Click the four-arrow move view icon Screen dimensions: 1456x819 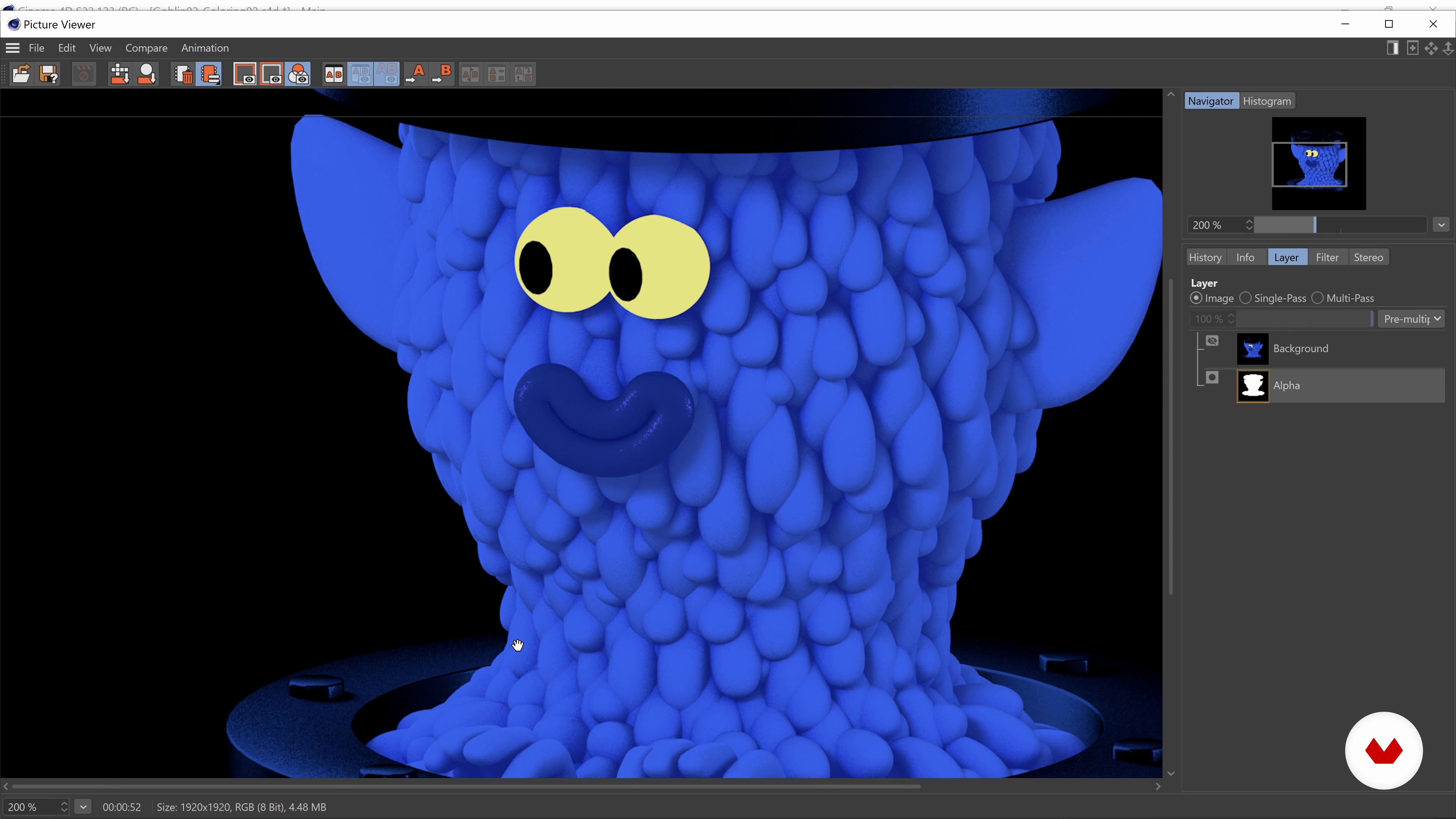click(1431, 48)
